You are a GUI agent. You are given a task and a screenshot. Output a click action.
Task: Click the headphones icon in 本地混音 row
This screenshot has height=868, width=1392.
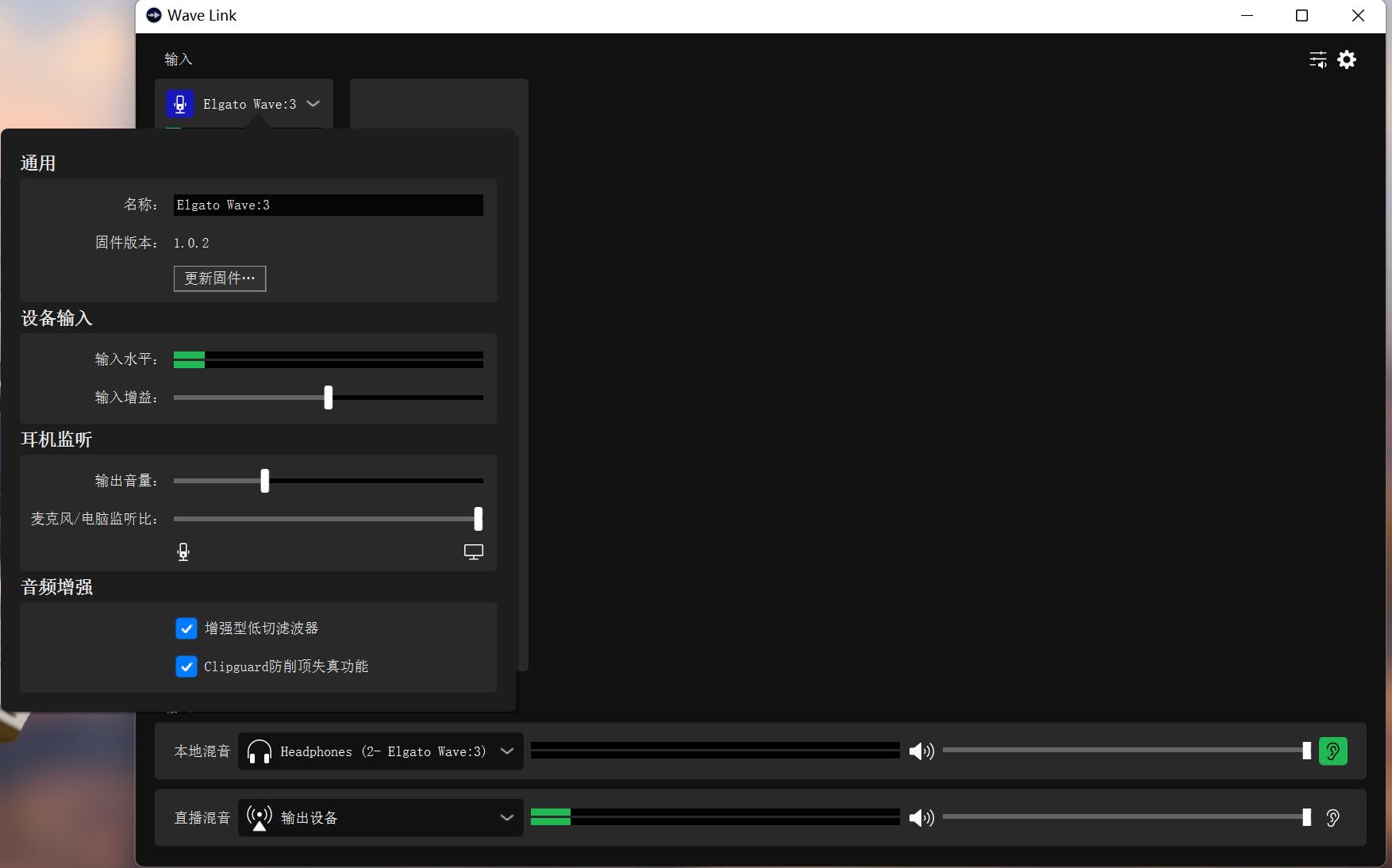260,751
